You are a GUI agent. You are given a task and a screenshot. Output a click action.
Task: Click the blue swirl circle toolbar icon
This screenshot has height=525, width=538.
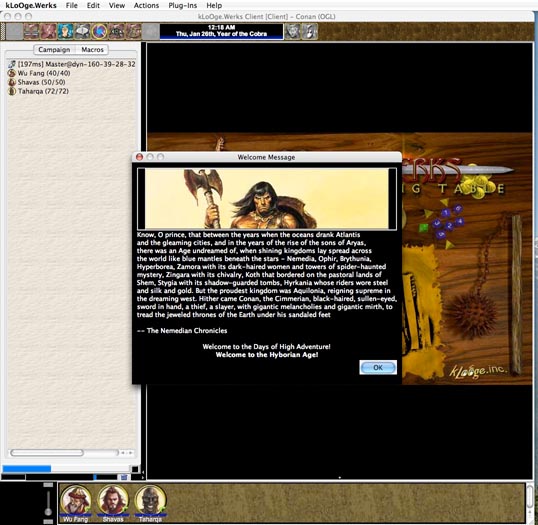tap(100, 32)
